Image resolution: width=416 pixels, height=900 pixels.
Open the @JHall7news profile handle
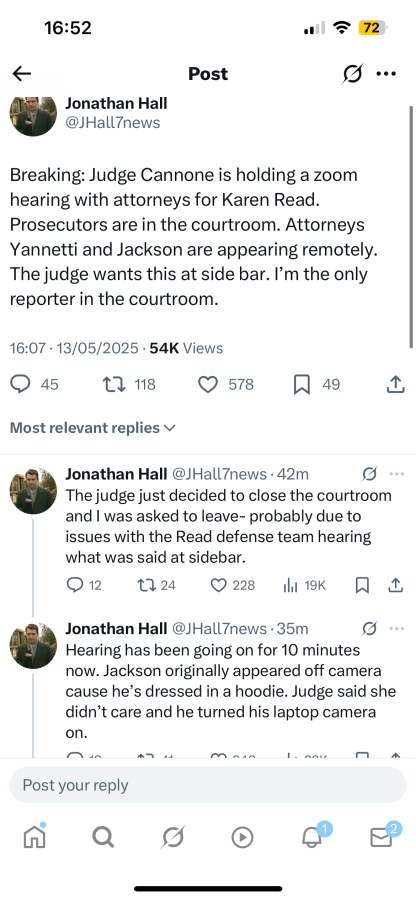112,122
